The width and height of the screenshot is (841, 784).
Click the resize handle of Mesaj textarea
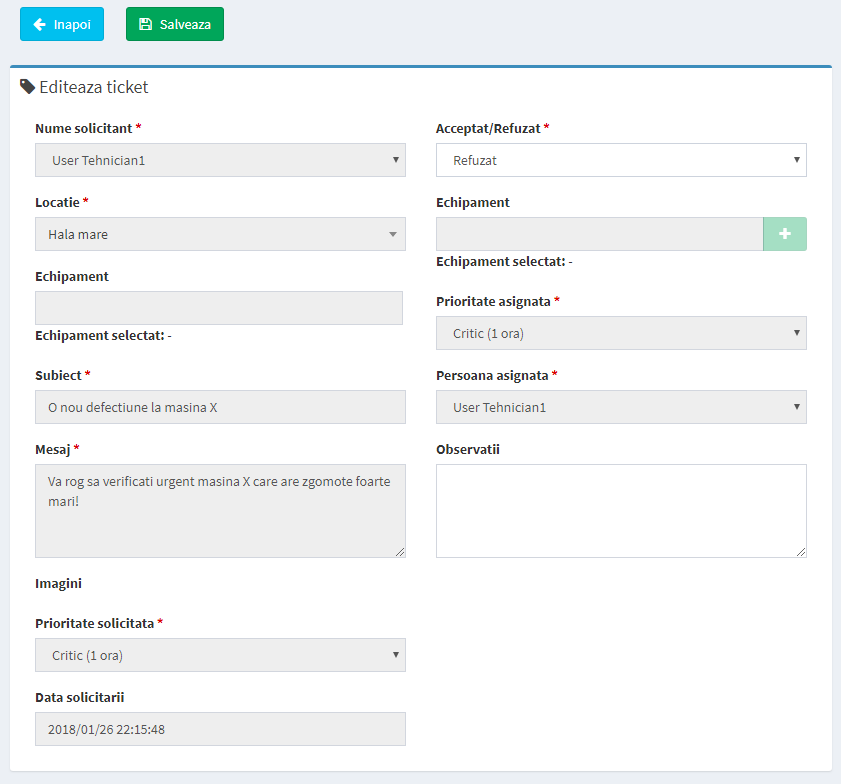pyautogui.click(x=400, y=552)
